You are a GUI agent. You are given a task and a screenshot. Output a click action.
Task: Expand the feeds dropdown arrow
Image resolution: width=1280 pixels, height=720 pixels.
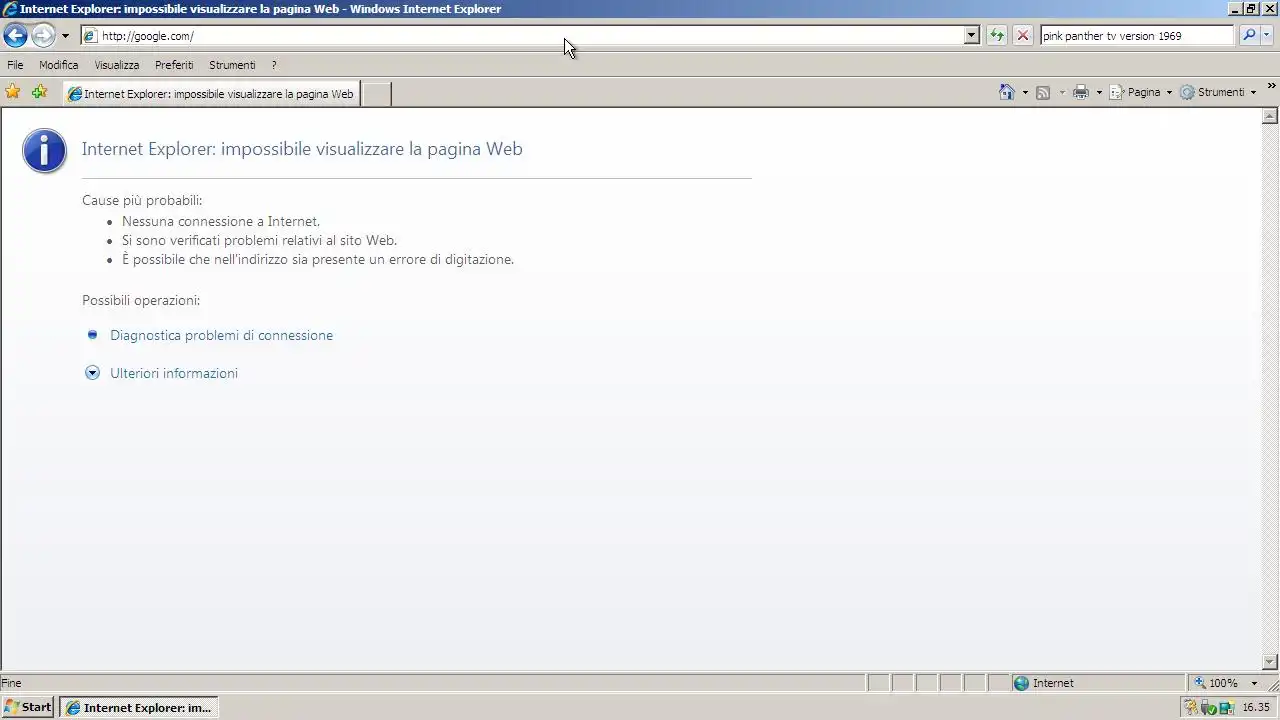coord(1062,93)
